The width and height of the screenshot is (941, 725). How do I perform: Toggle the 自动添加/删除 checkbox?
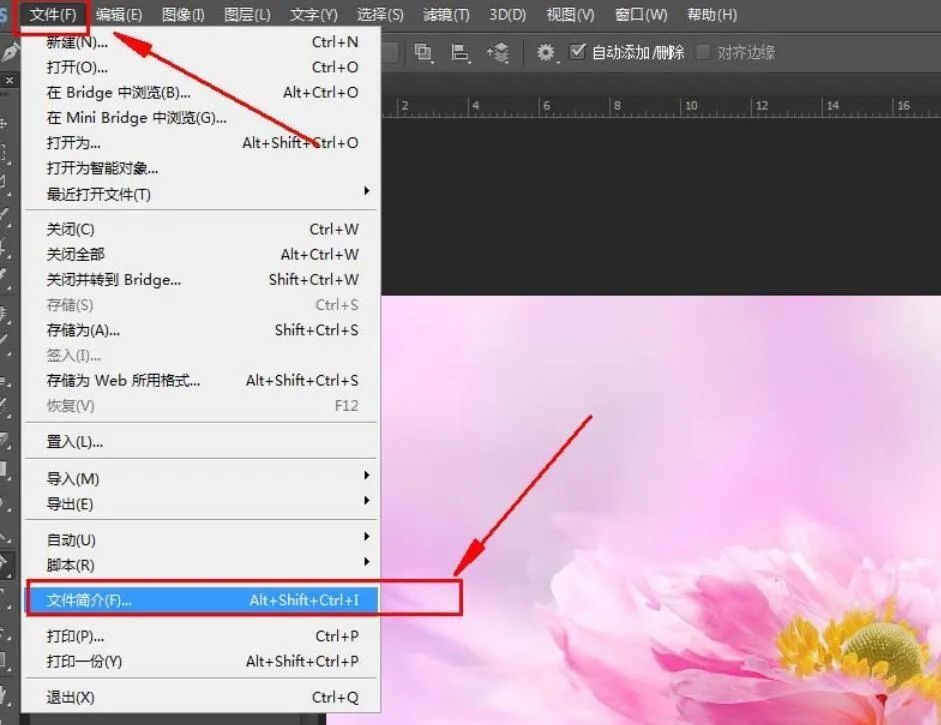tap(578, 52)
